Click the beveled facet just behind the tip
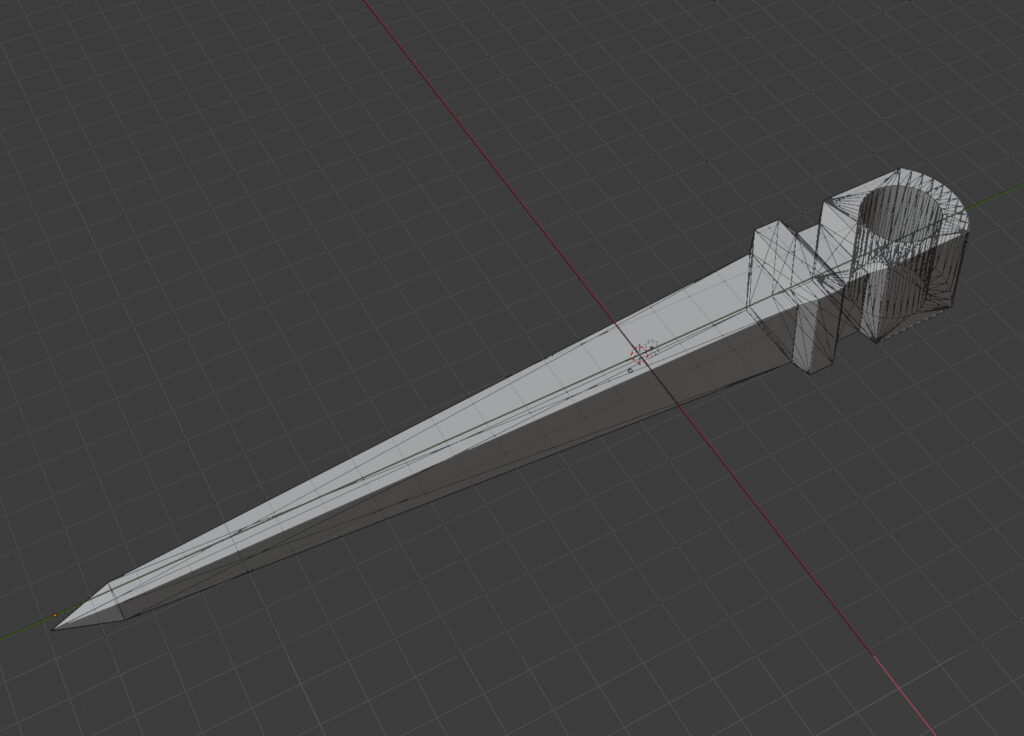This screenshot has width=1024, height=736. tap(95, 608)
